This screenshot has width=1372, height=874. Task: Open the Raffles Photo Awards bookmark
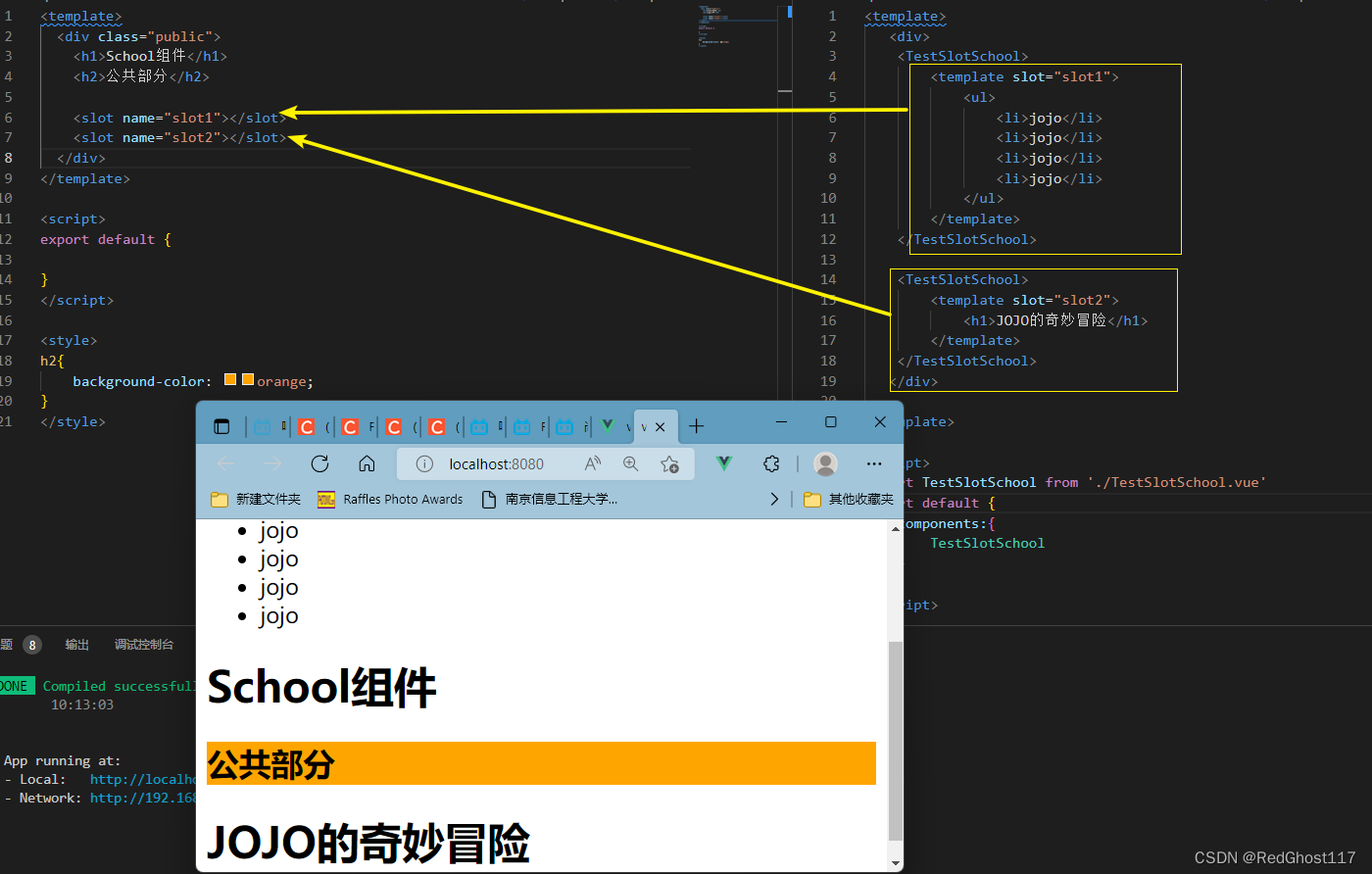[x=390, y=500]
